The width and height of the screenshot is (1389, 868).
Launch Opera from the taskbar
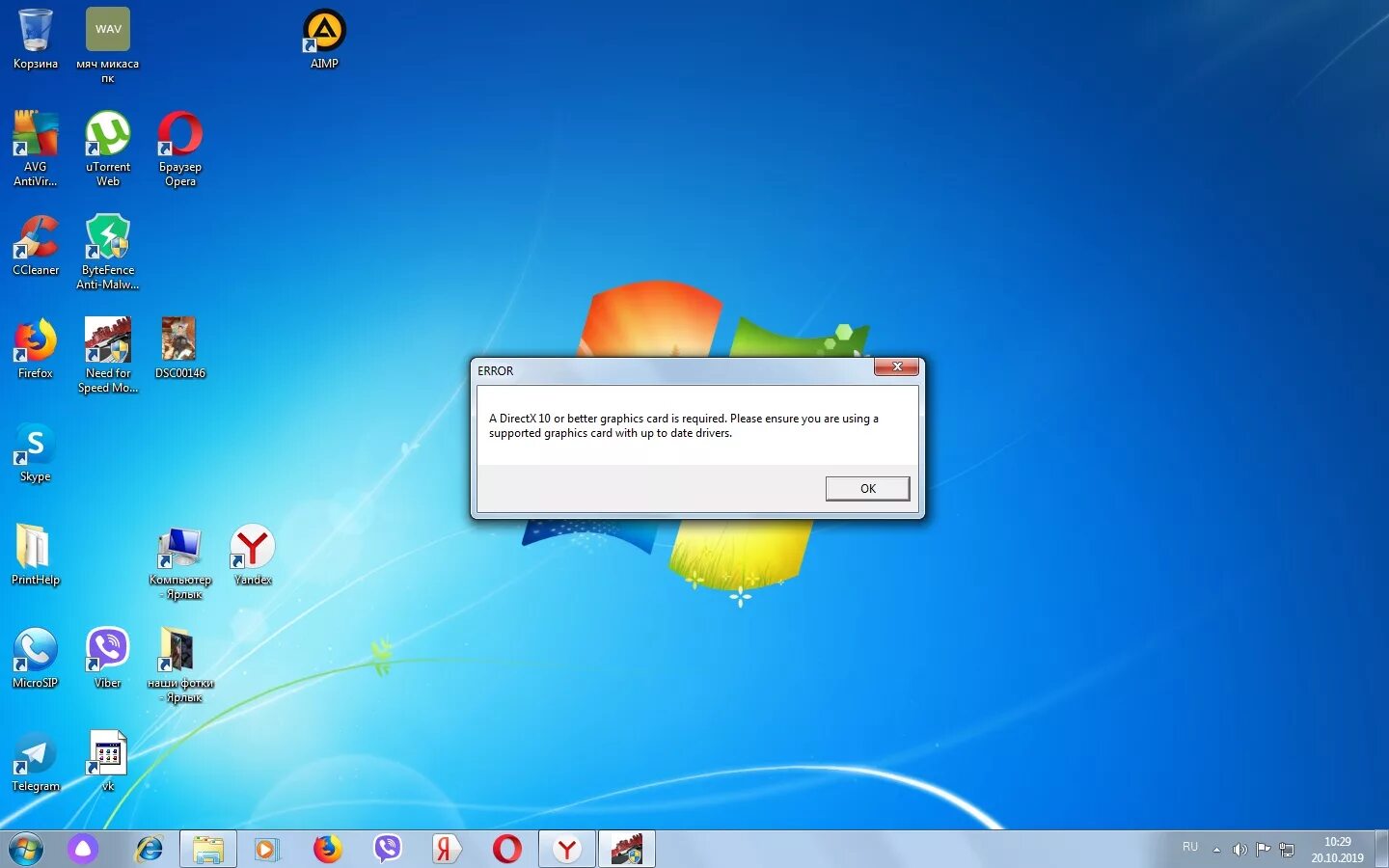click(x=507, y=850)
